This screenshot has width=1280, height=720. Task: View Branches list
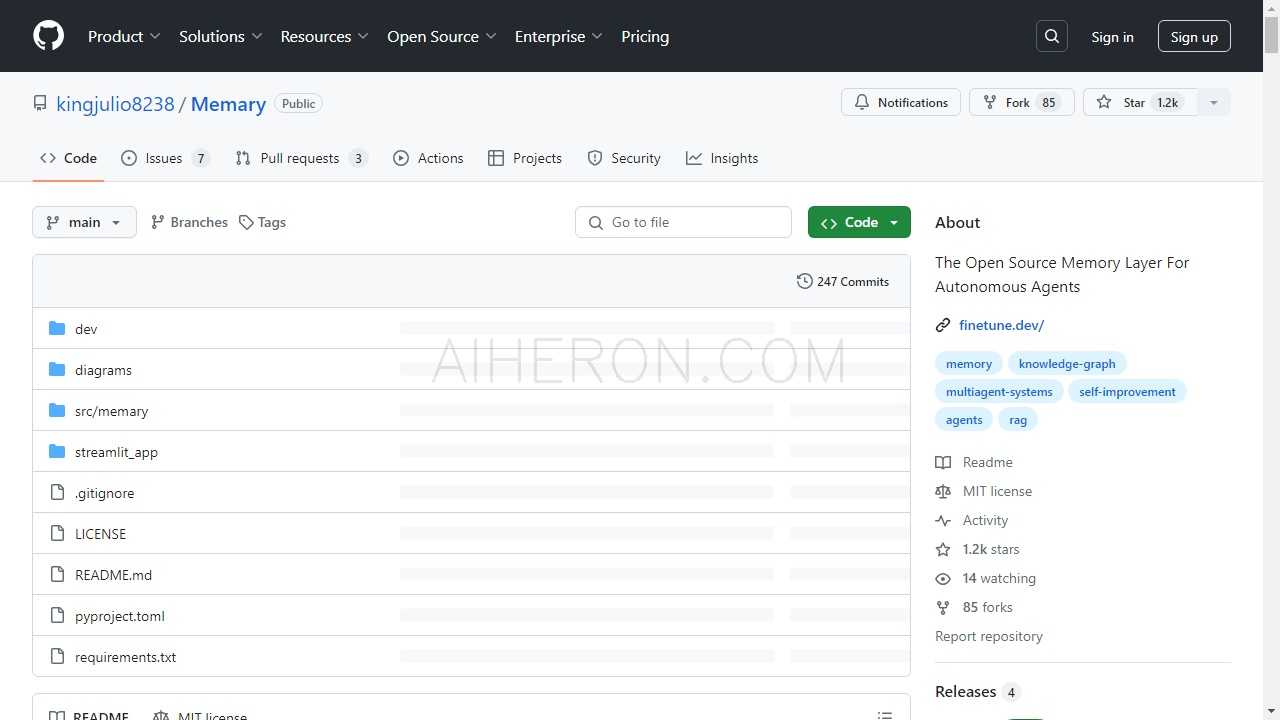[x=189, y=222]
